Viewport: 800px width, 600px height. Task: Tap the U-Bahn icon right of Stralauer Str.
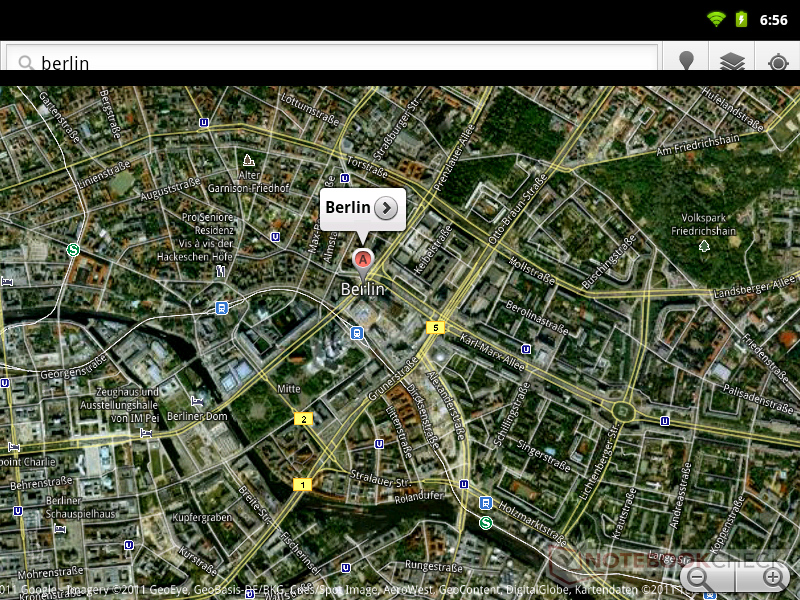(x=464, y=484)
